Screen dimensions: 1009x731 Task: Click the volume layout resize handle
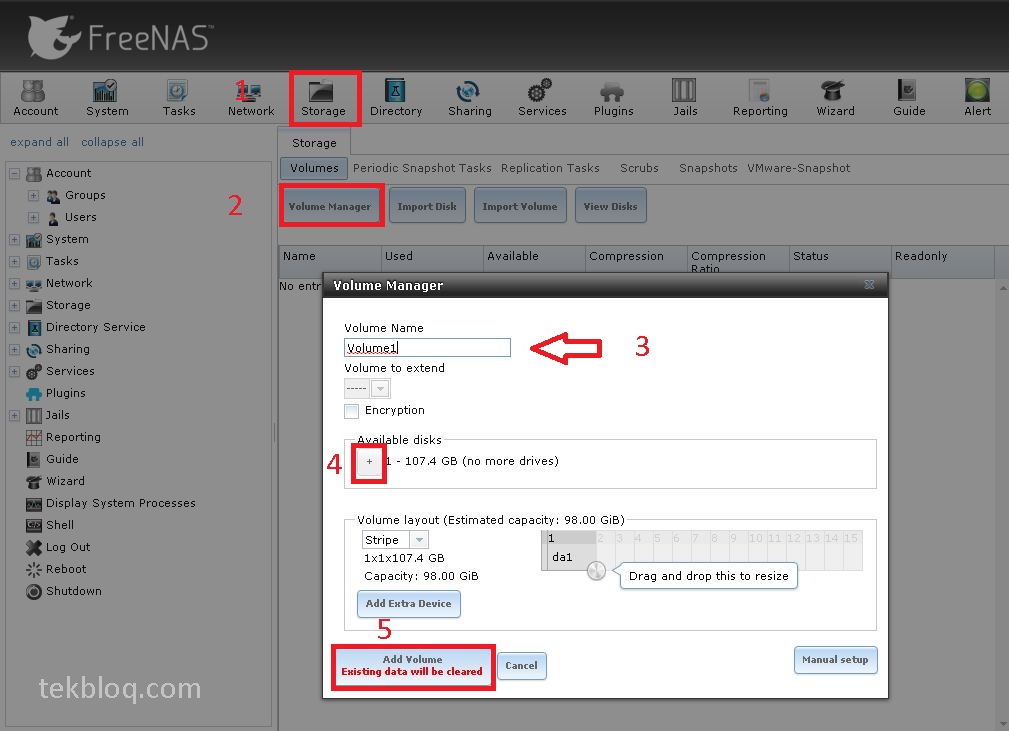click(597, 571)
